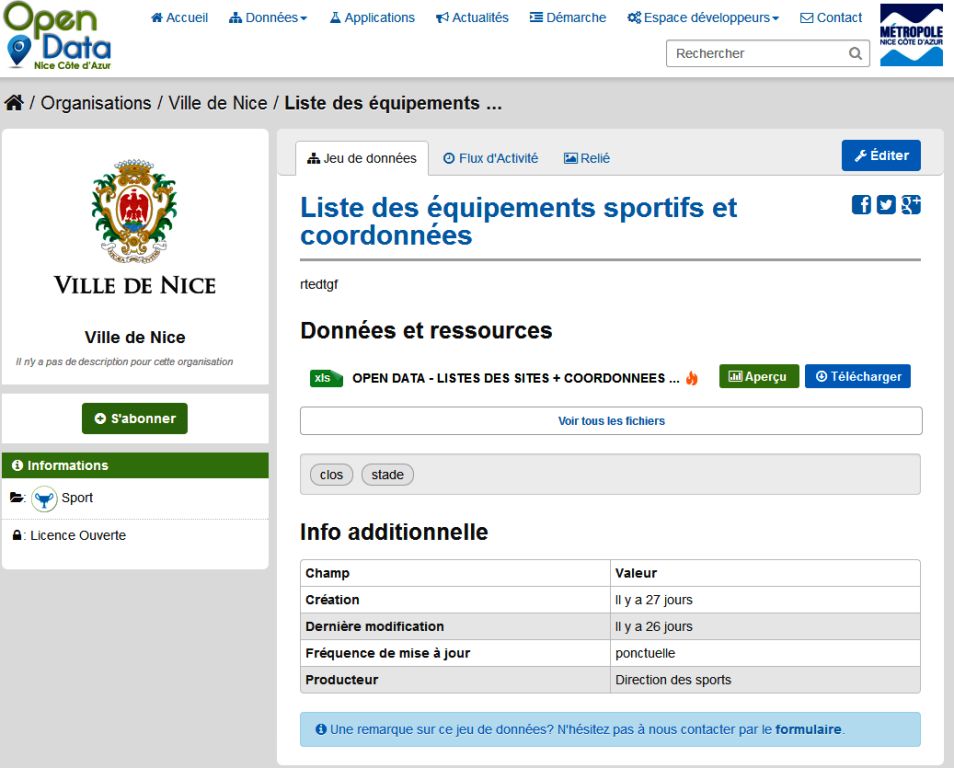Expand the Espace développeurs dropdown

point(702,18)
